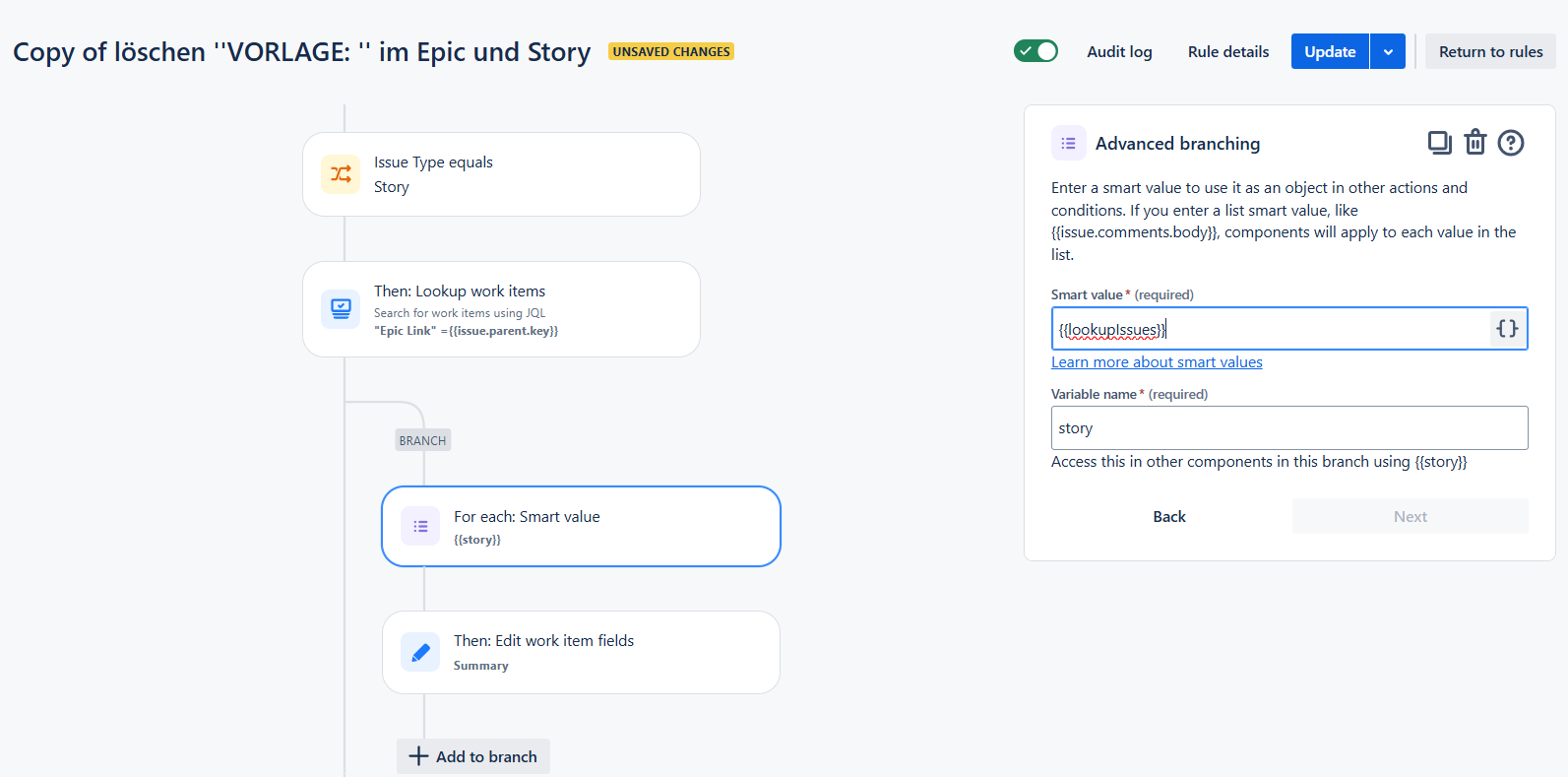Image resolution: width=1568 pixels, height=777 pixels.
Task: Duplicate the Advanced branching component
Action: click(x=1439, y=143)
